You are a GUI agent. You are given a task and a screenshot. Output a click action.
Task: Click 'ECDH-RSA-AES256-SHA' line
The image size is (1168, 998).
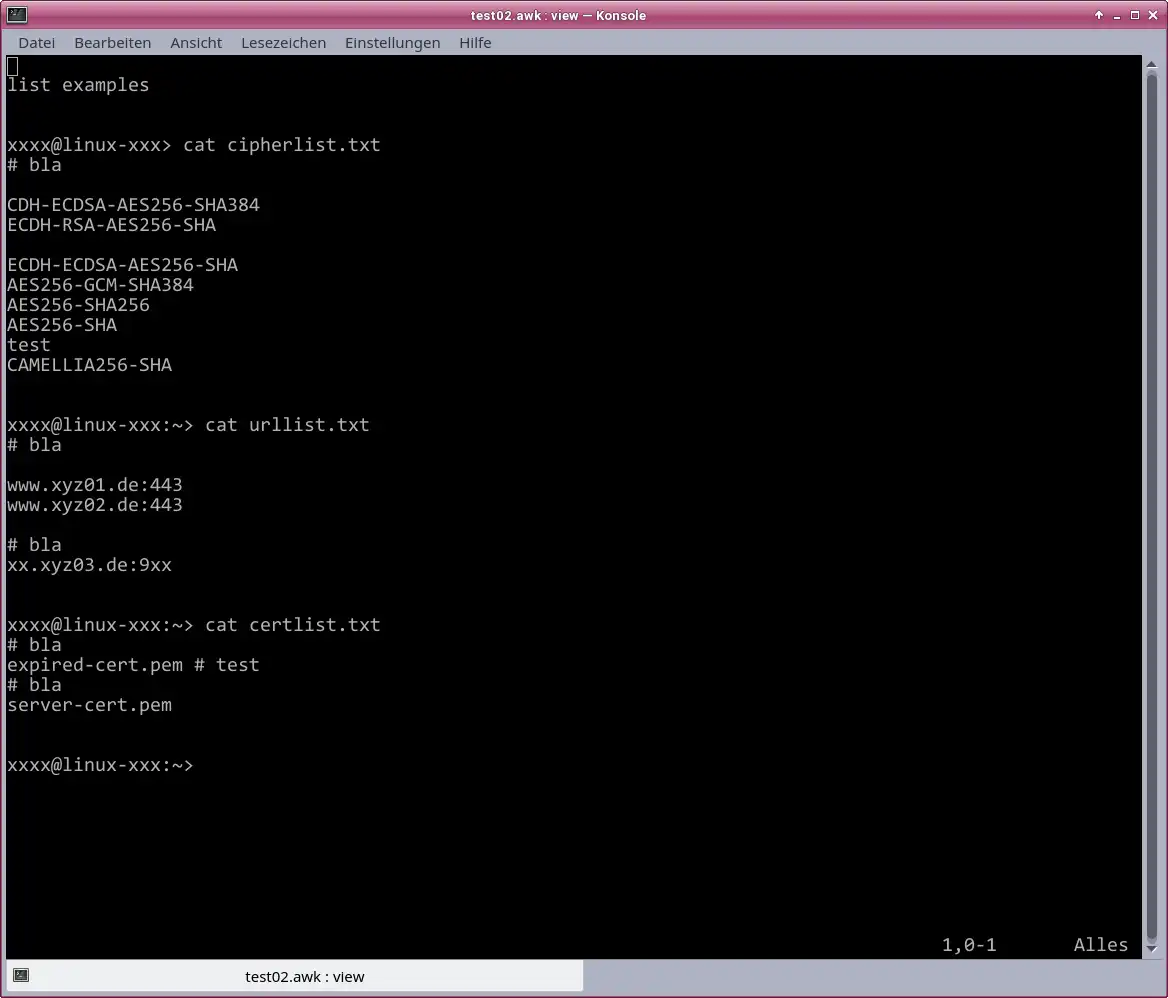point(112,225)
